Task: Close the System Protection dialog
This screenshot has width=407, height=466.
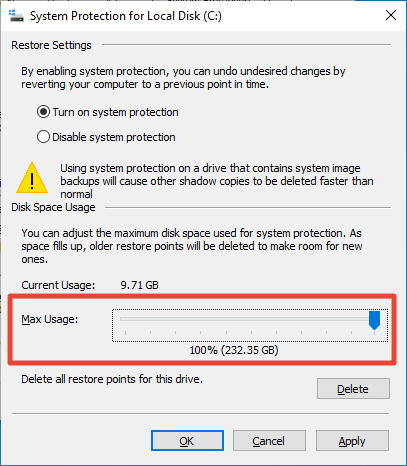Action: [x=391, y=15]
